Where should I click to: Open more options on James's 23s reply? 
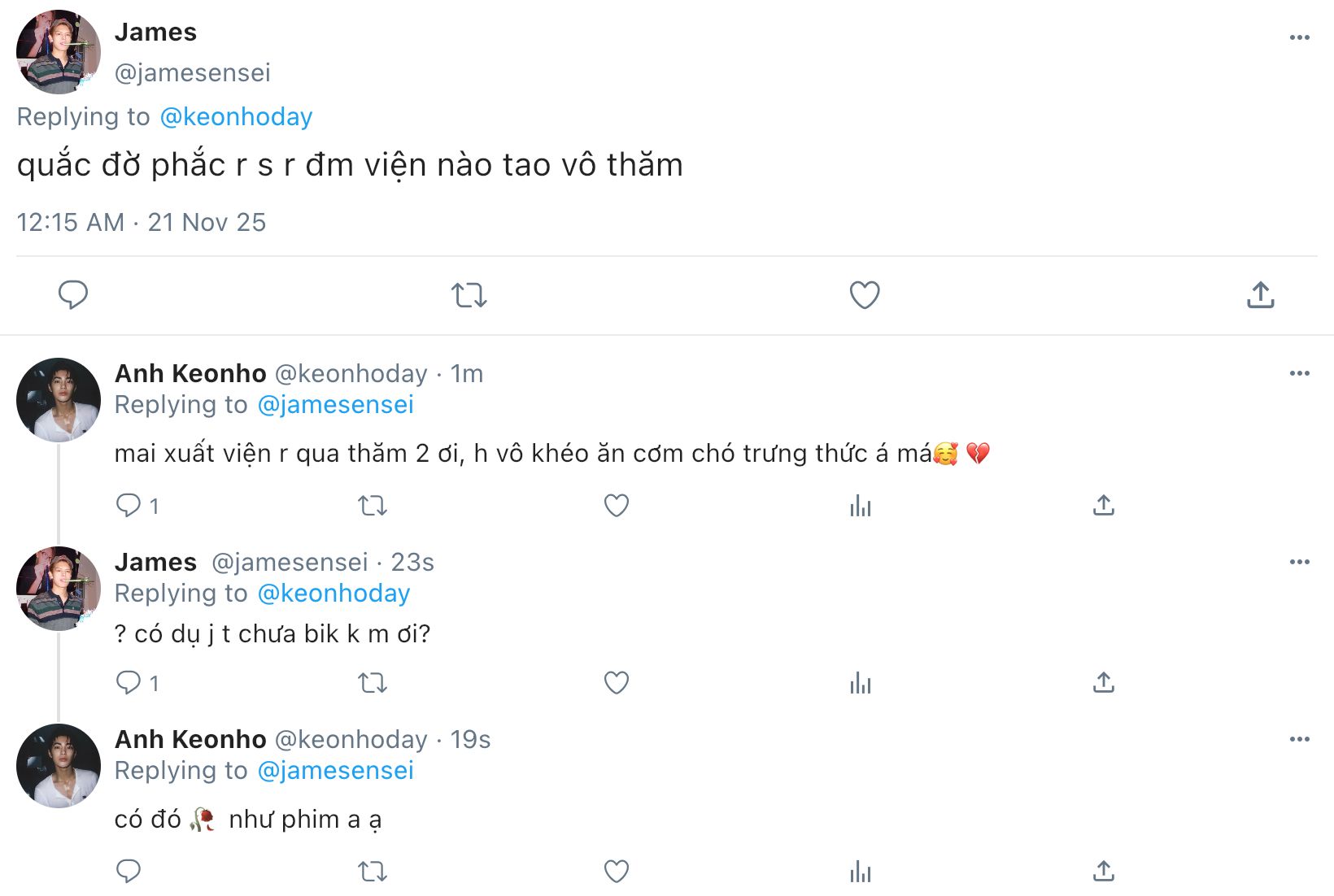pyautogui.click(x=1299, y=562)
